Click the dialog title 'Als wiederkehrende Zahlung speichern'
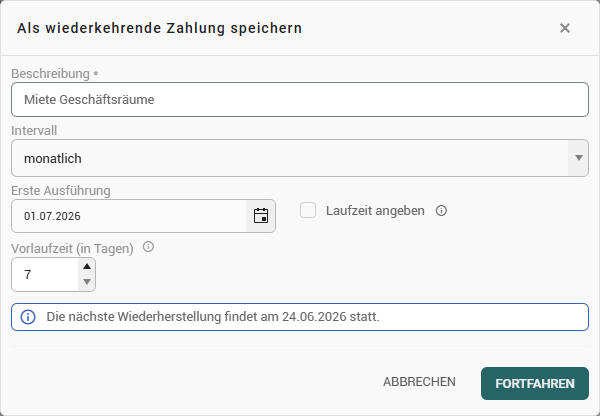Screen dimensions: 600x416 [x=160, y=28]
